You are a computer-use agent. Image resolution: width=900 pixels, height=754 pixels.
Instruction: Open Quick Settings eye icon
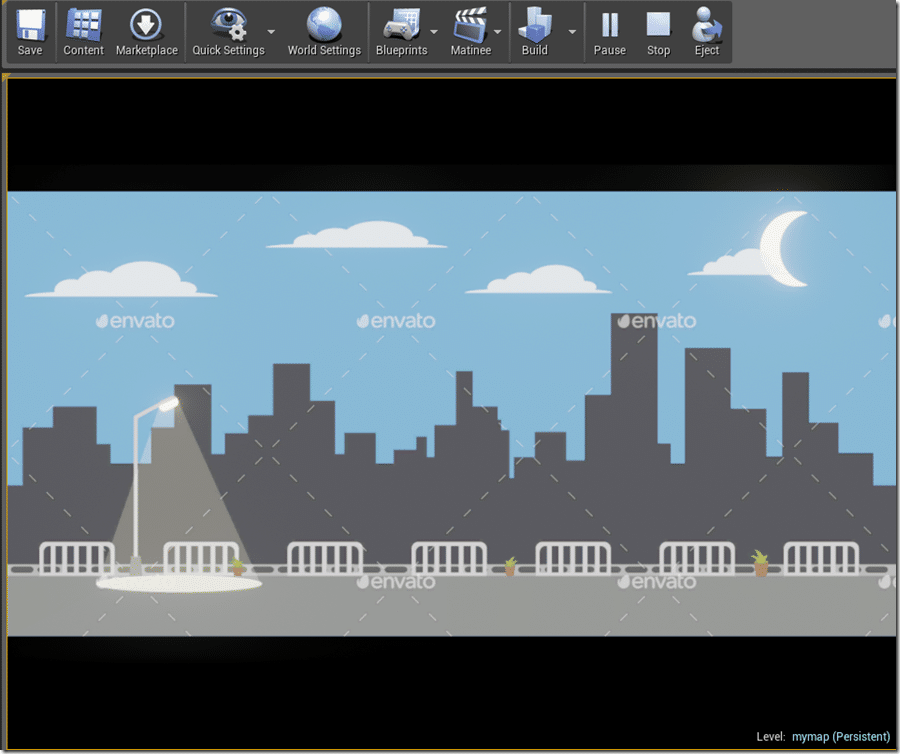[x=228, y=24]
